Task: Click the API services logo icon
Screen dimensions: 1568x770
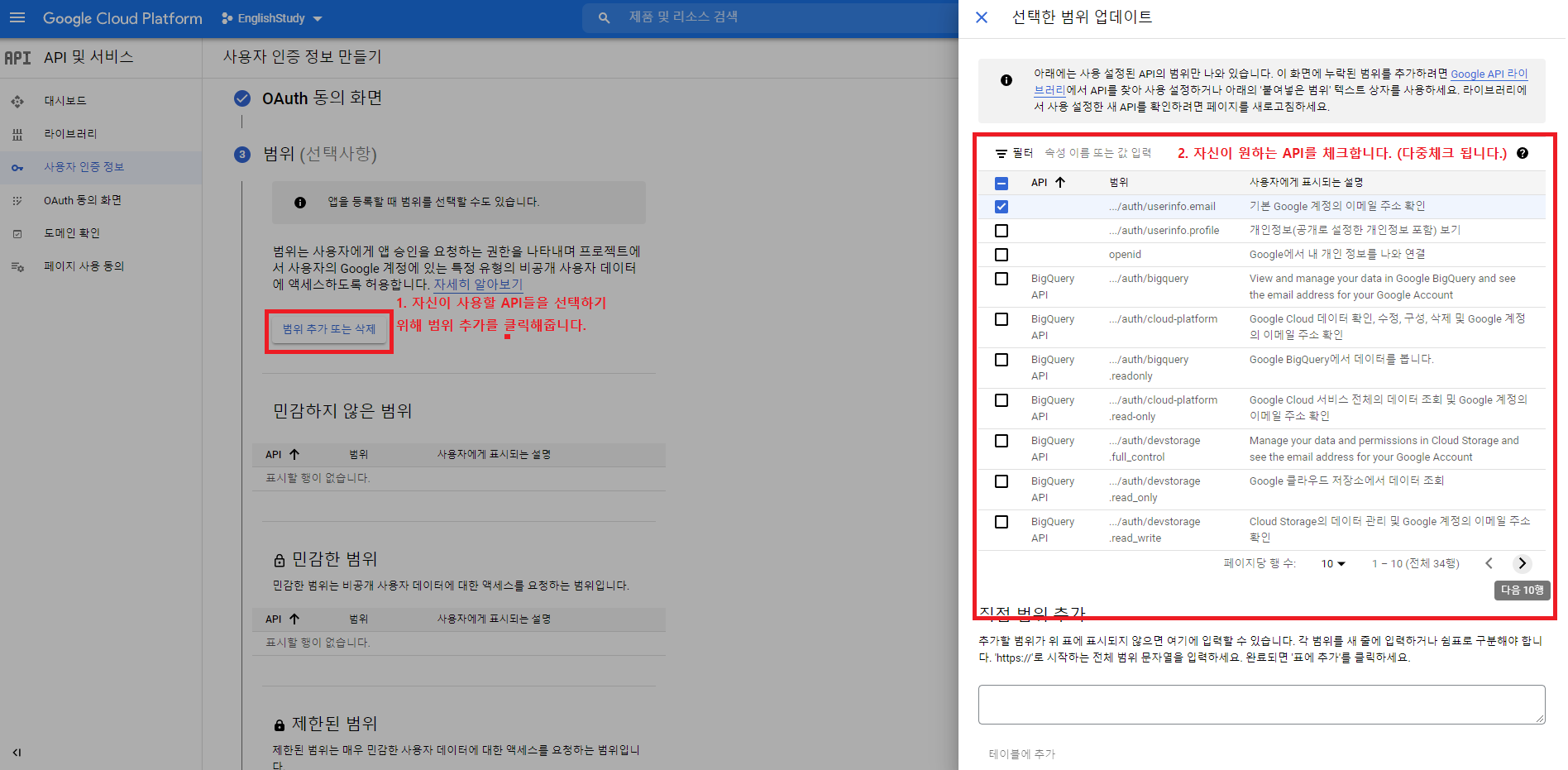Action: pyautogui.click(x=17, y=57)
